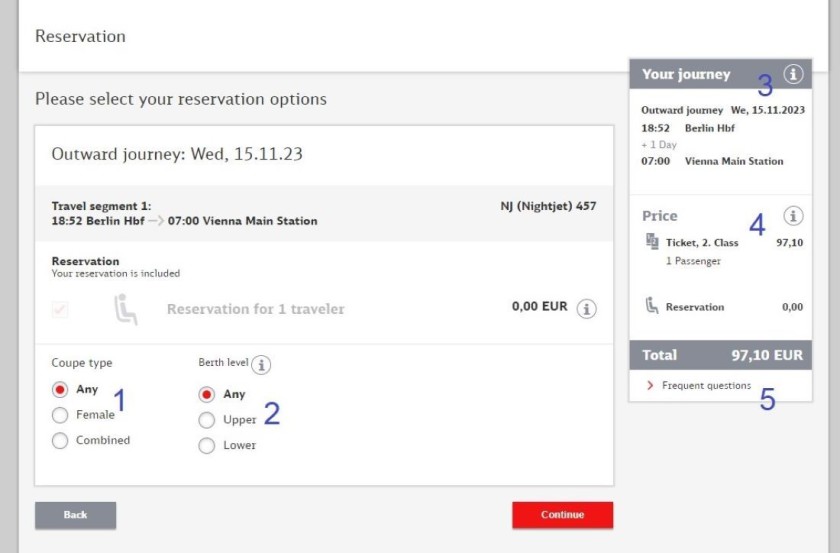The width and height of the screenshot is (840, 553).
Task: Toggle the reservation included checkbox
Action: pyautogui.click(x=60, y=310)
